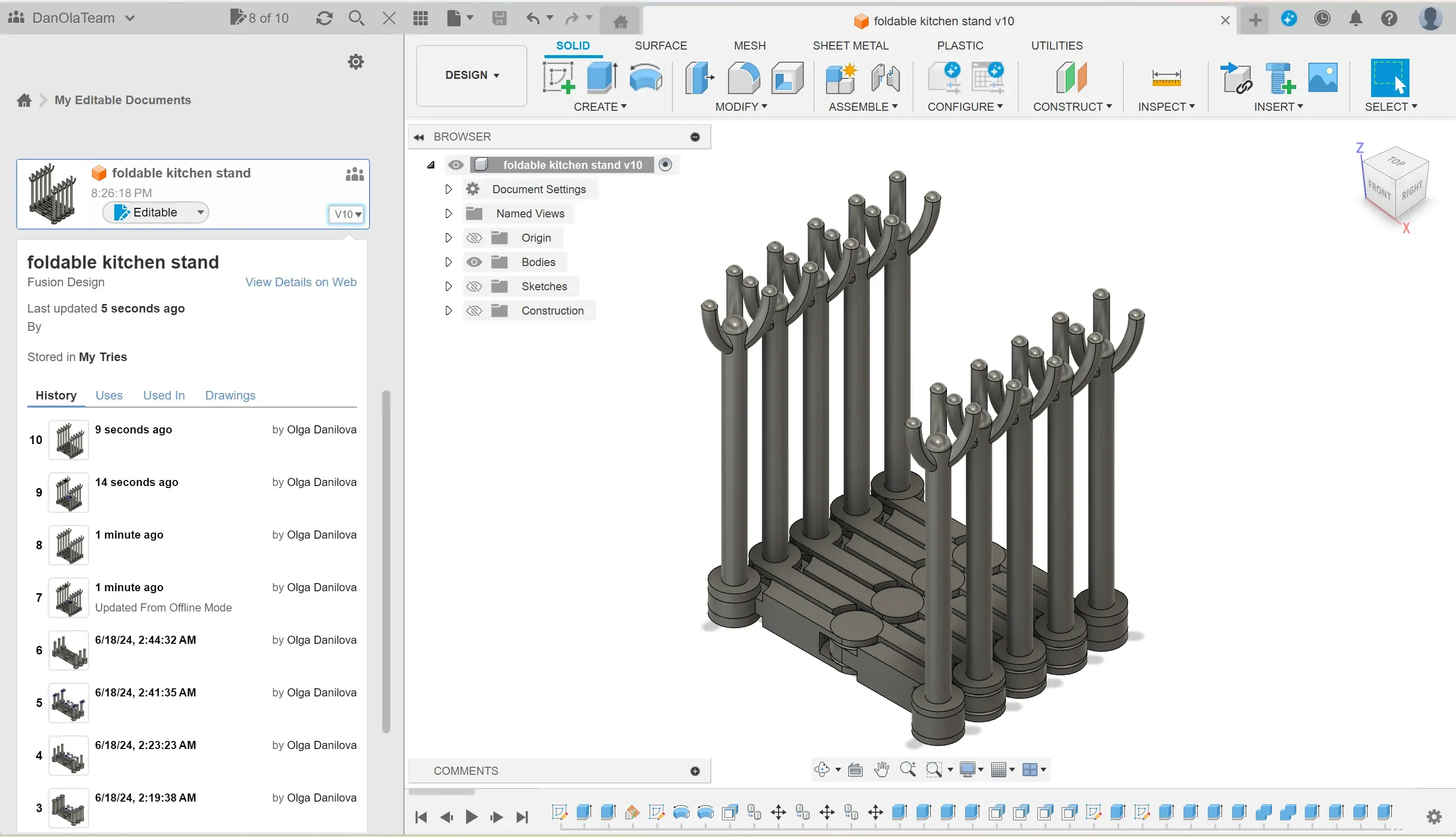
Task: Click the activate component radio button
Action: click(665, 165)
